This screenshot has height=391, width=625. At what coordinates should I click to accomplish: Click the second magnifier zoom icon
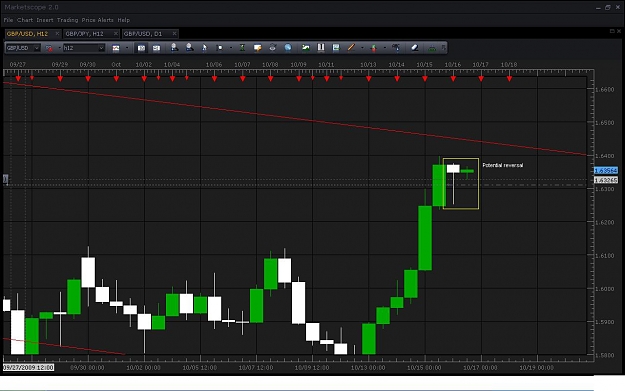tap(190, 47)
